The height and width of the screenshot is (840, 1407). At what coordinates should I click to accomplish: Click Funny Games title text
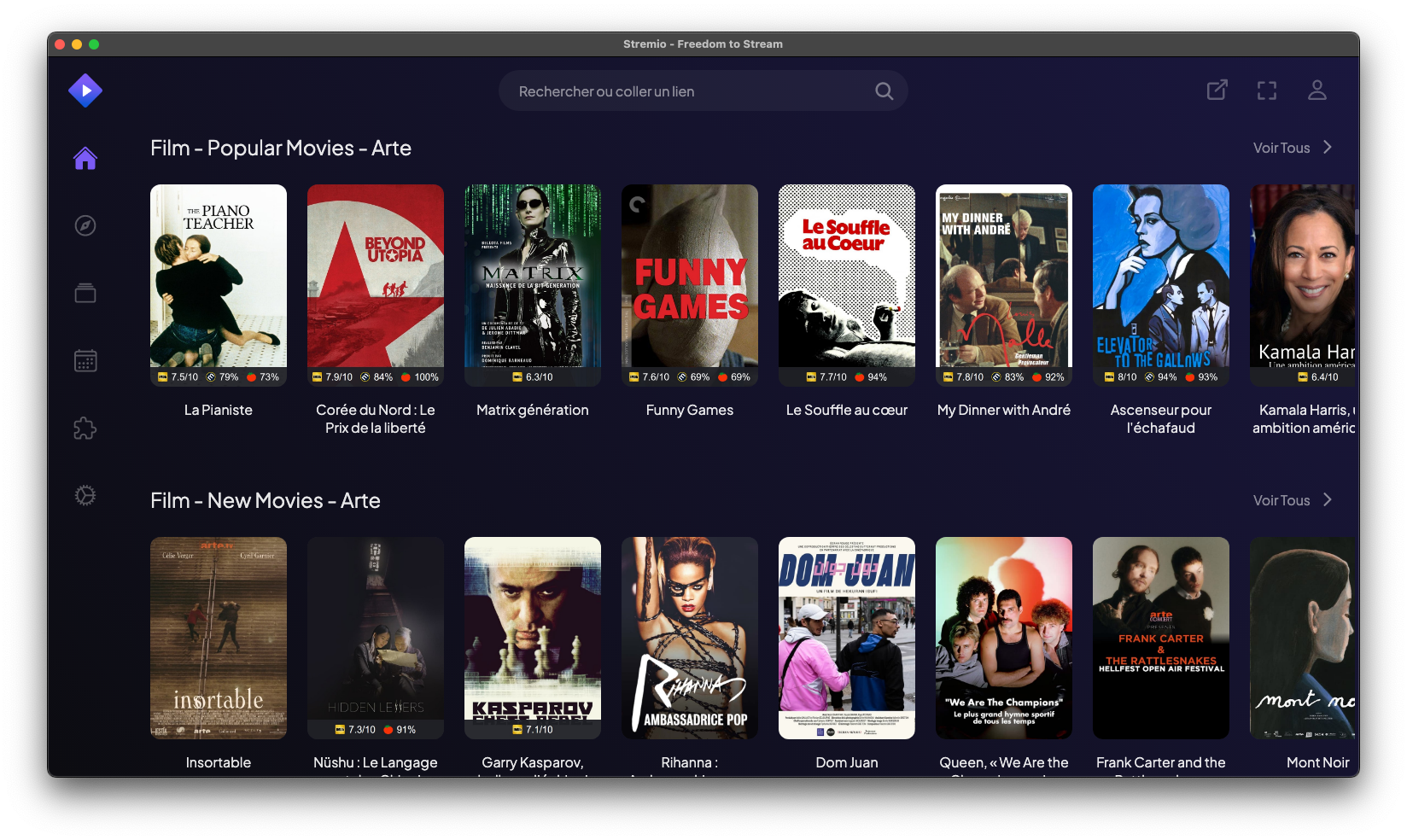[690, 410]
